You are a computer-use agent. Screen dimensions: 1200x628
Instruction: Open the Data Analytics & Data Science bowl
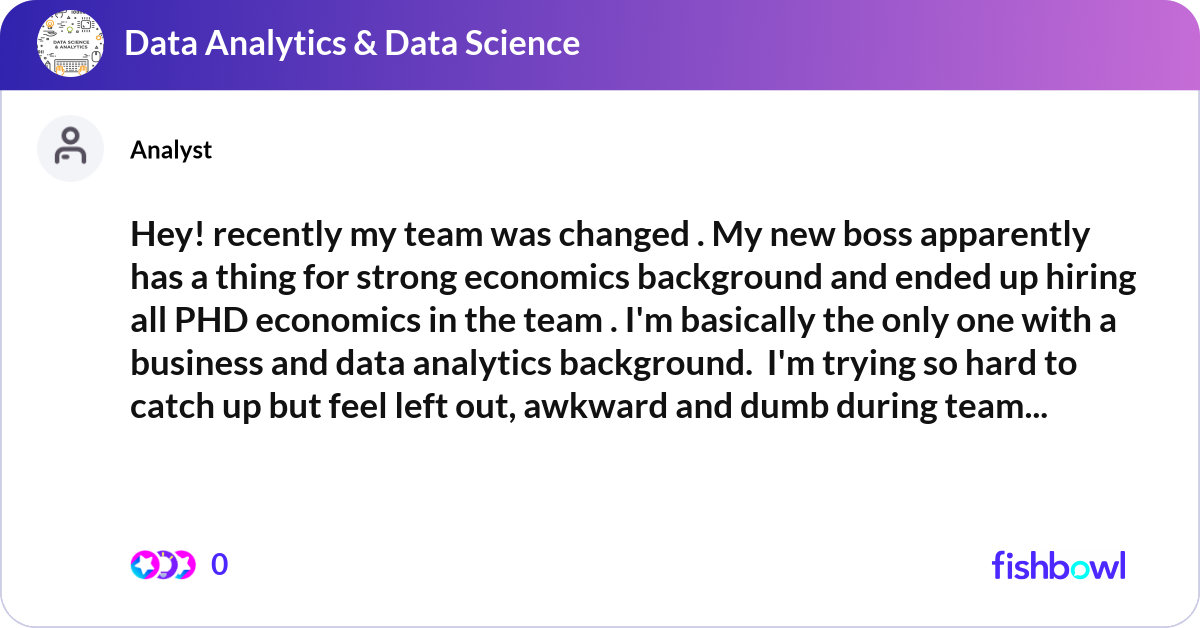352,43
